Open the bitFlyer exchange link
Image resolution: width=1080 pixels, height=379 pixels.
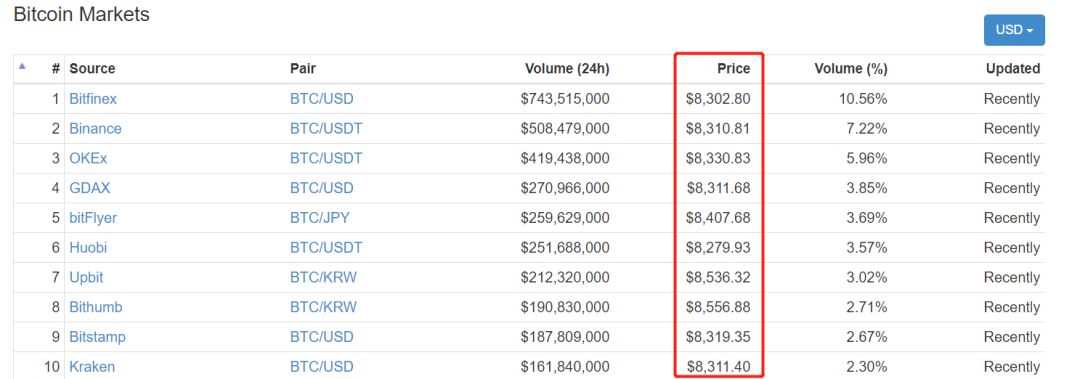pyautogui.click(x=93, y=218)
